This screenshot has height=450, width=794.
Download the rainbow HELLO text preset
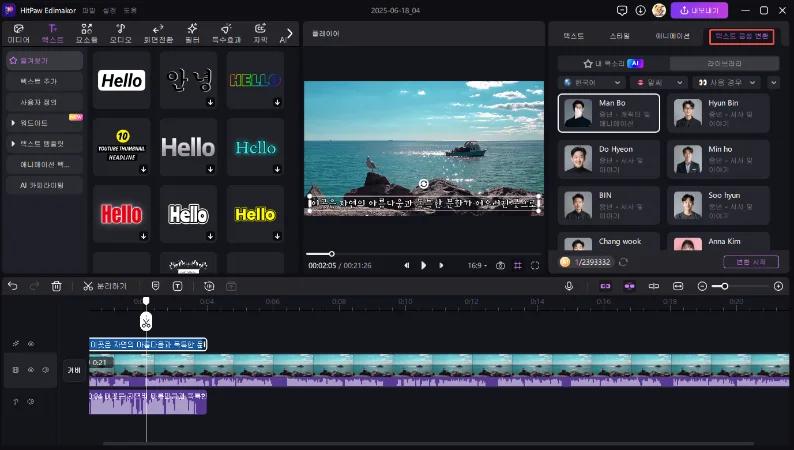(277, 102)
